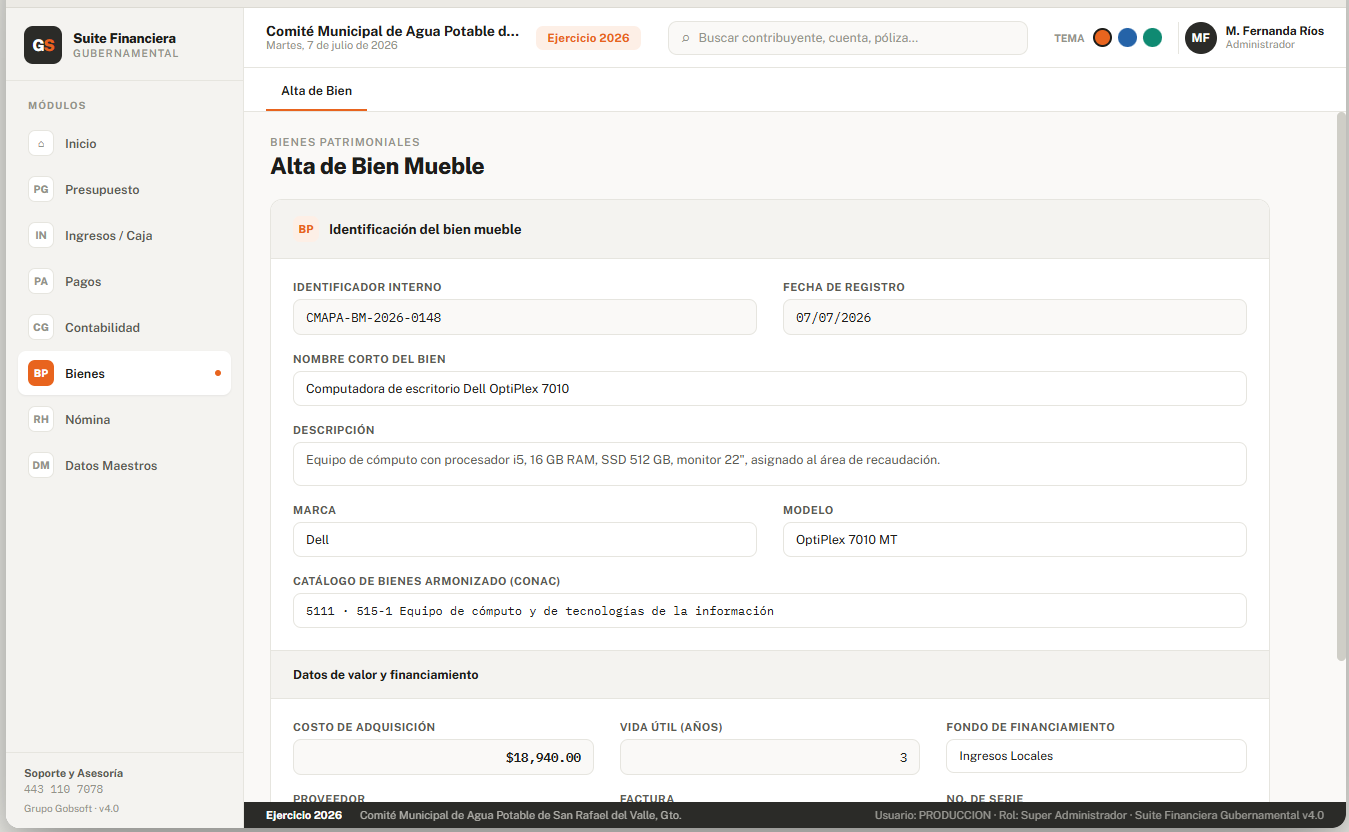1349x832 pixels.
Task: Open Contabilidad CG module icon
Action: pos(41,328)
